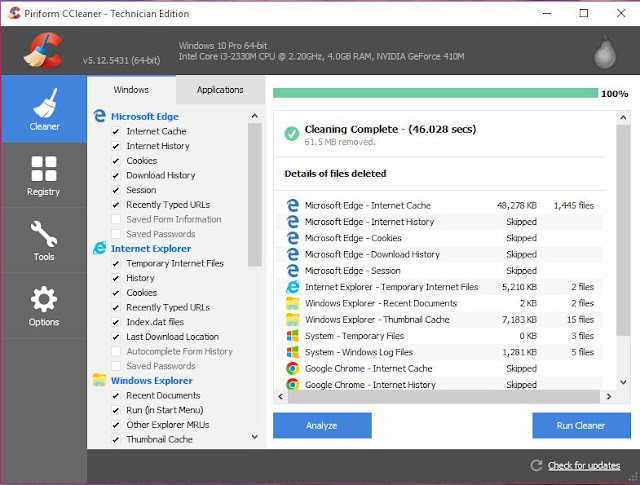The height and width of the screenshot is (485, 640).
Task: Click Edge icon beside Internet Cache result
Action: (292, 205)
